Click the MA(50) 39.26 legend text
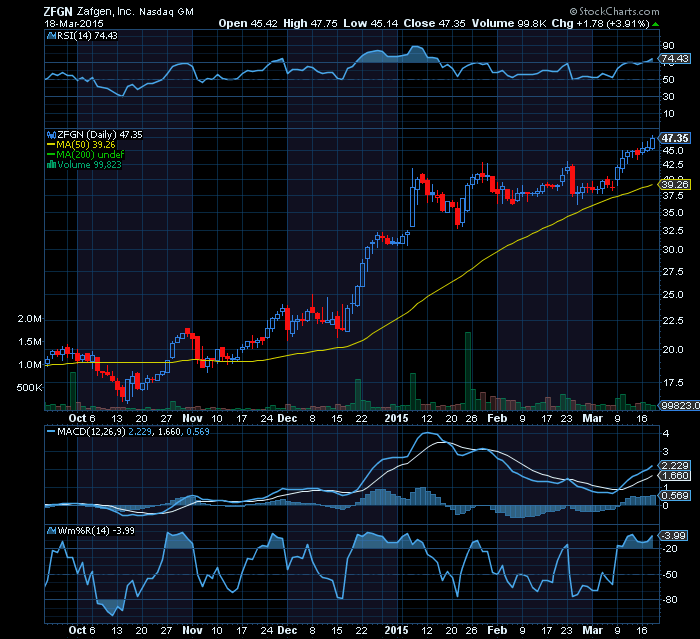 point(86,145)
